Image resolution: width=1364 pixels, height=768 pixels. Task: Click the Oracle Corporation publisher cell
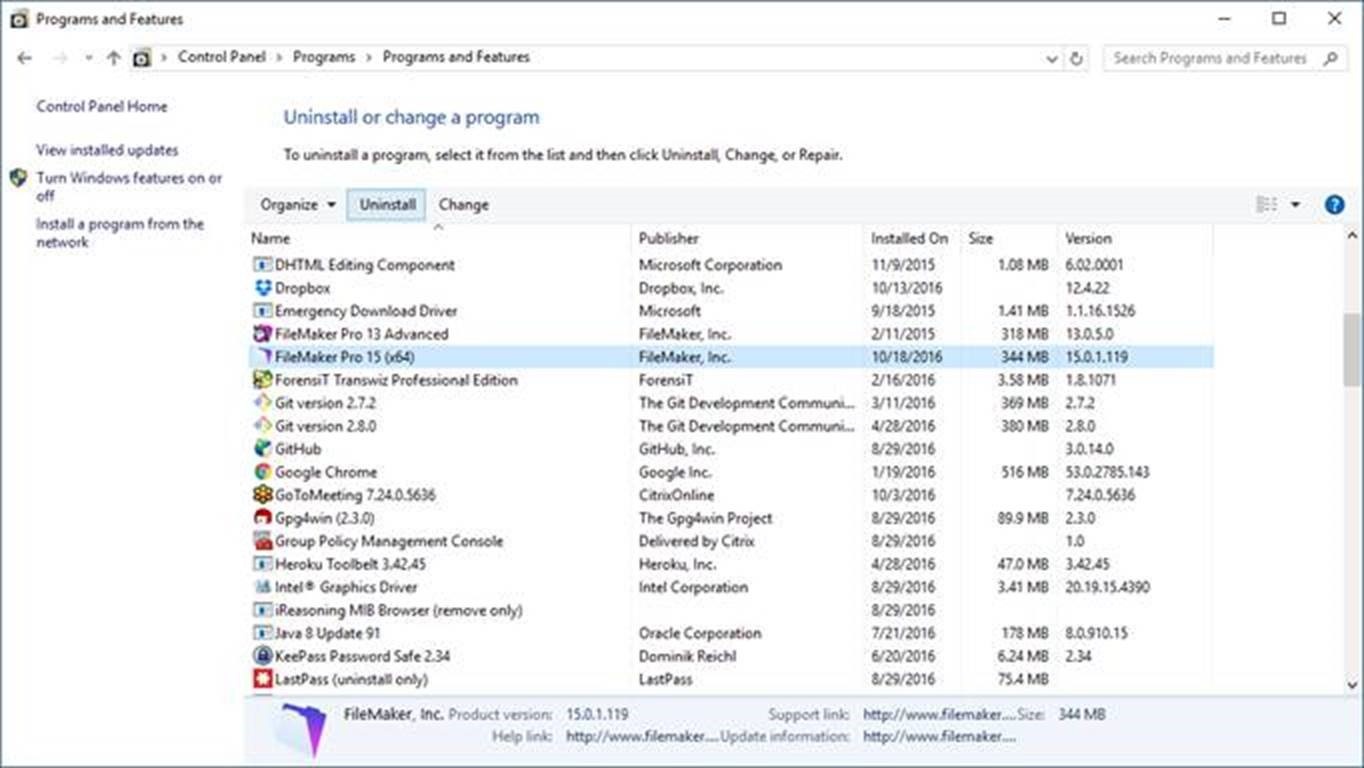[x=700, y=633]
